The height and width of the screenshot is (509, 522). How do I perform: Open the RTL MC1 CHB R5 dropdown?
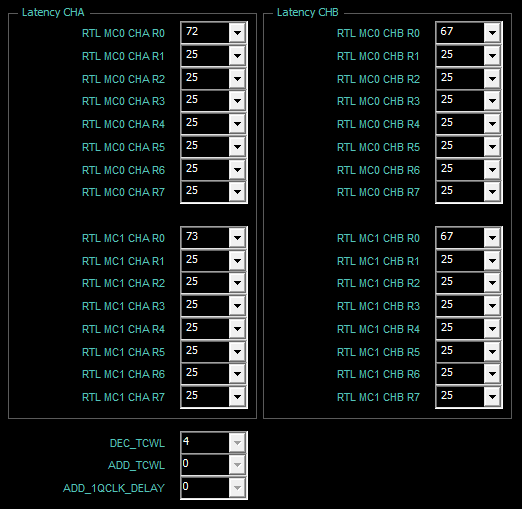click(x=492, y=352)
